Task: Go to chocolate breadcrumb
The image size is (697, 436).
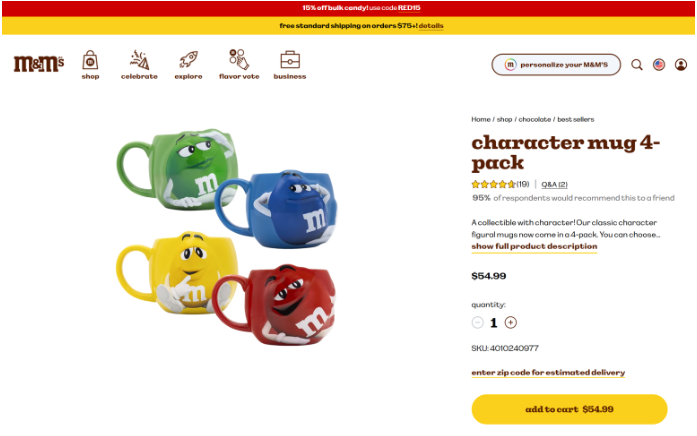Action: tap(535, 120)
